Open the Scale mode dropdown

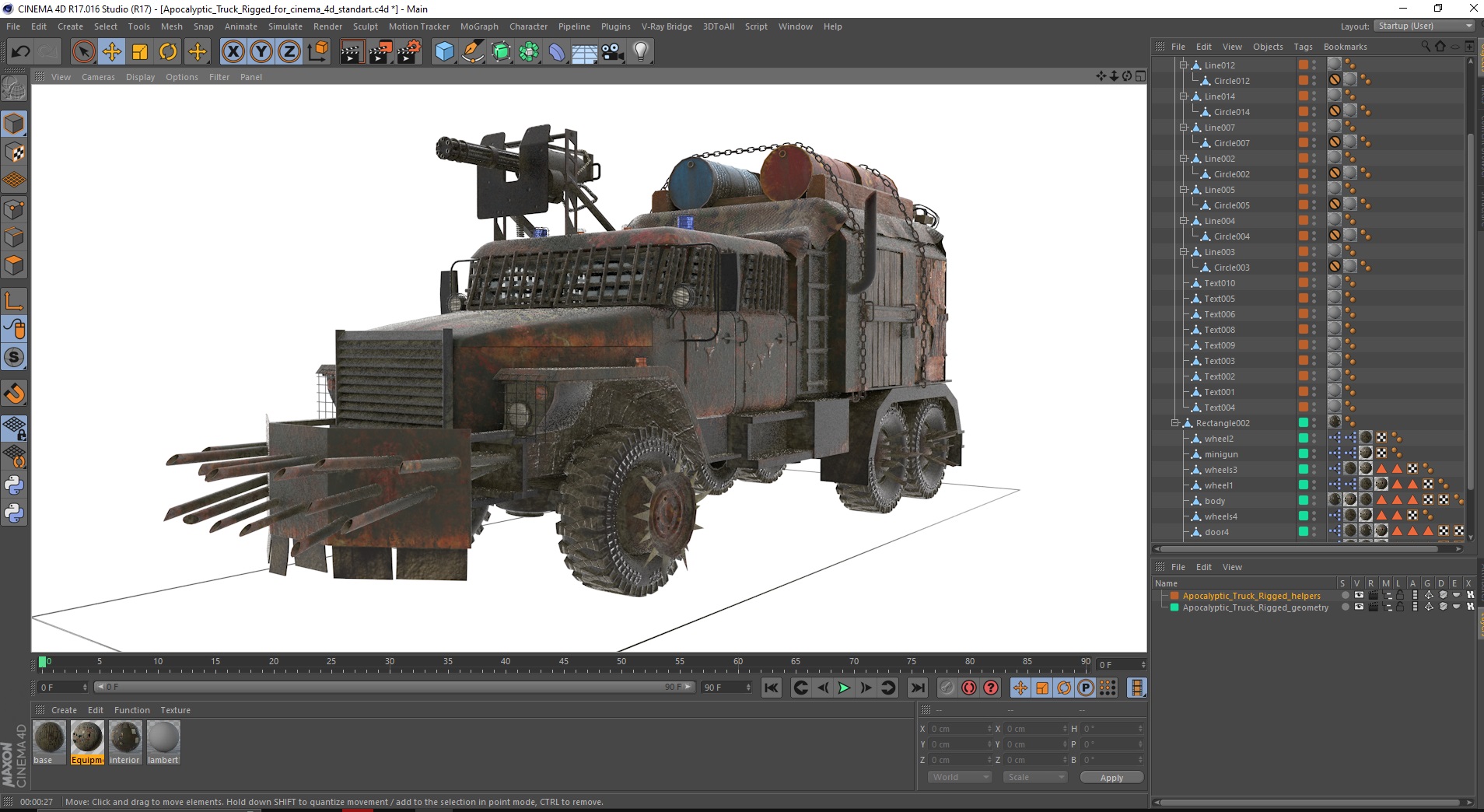pos(1034,777)
